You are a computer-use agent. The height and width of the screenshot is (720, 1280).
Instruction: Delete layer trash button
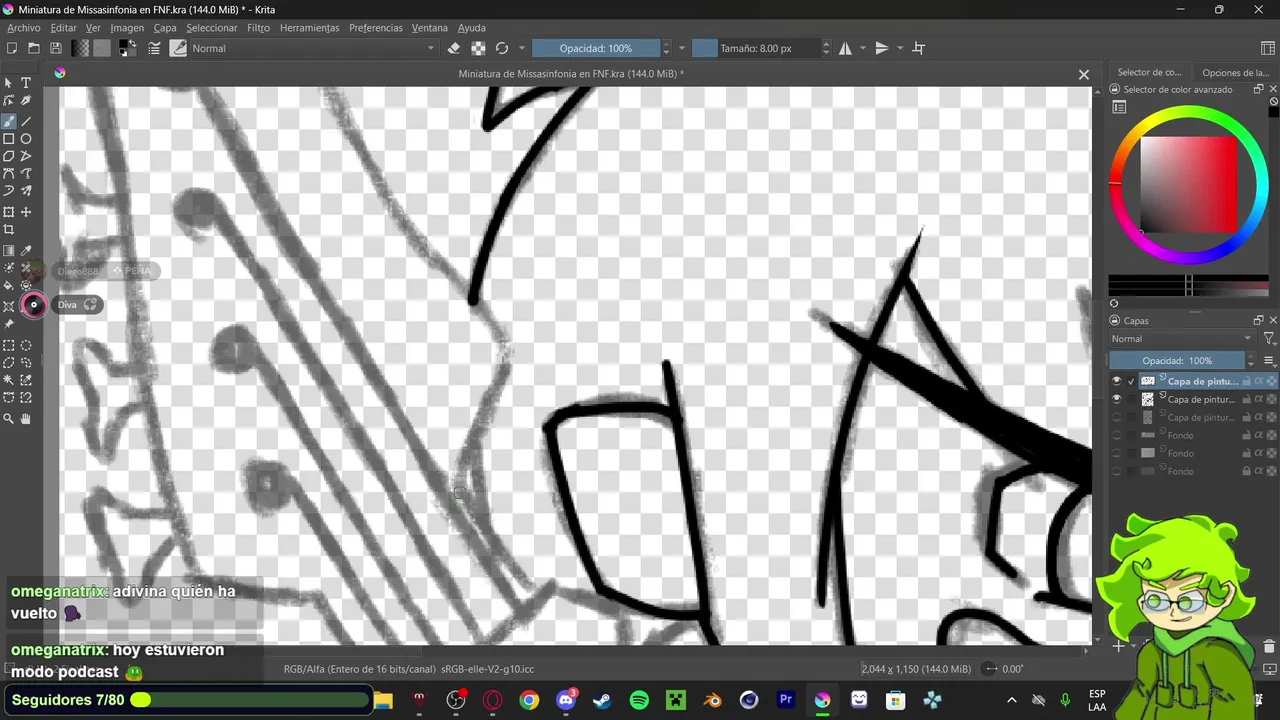pyautogui.click(x=1269, y=647)
